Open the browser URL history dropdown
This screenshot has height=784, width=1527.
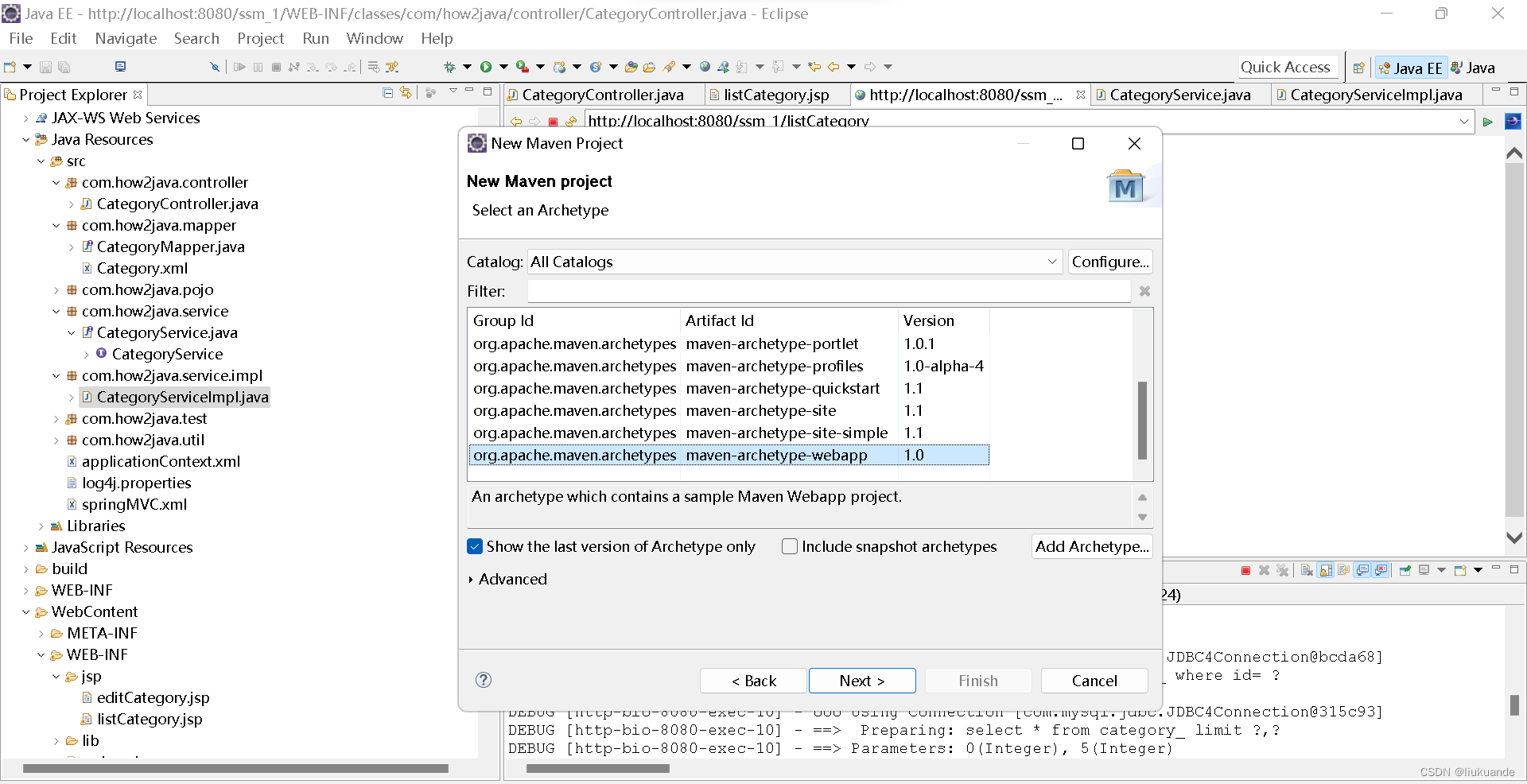click(1464, 122)
